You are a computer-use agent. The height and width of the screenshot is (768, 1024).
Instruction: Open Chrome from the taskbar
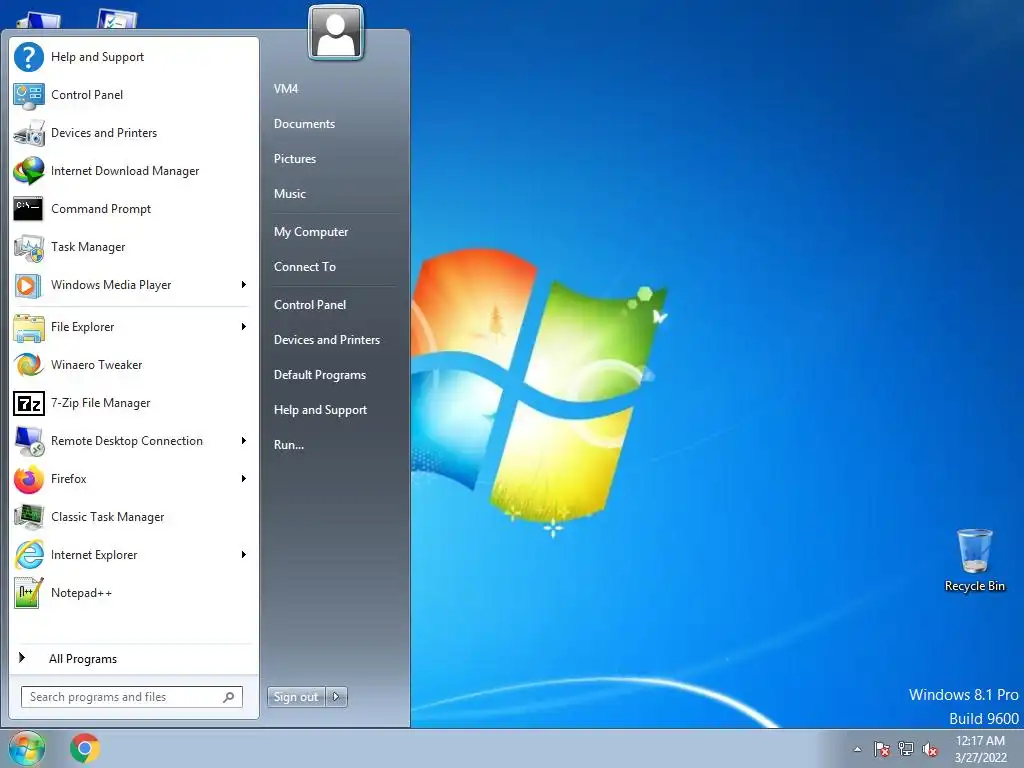coord(85,748)
